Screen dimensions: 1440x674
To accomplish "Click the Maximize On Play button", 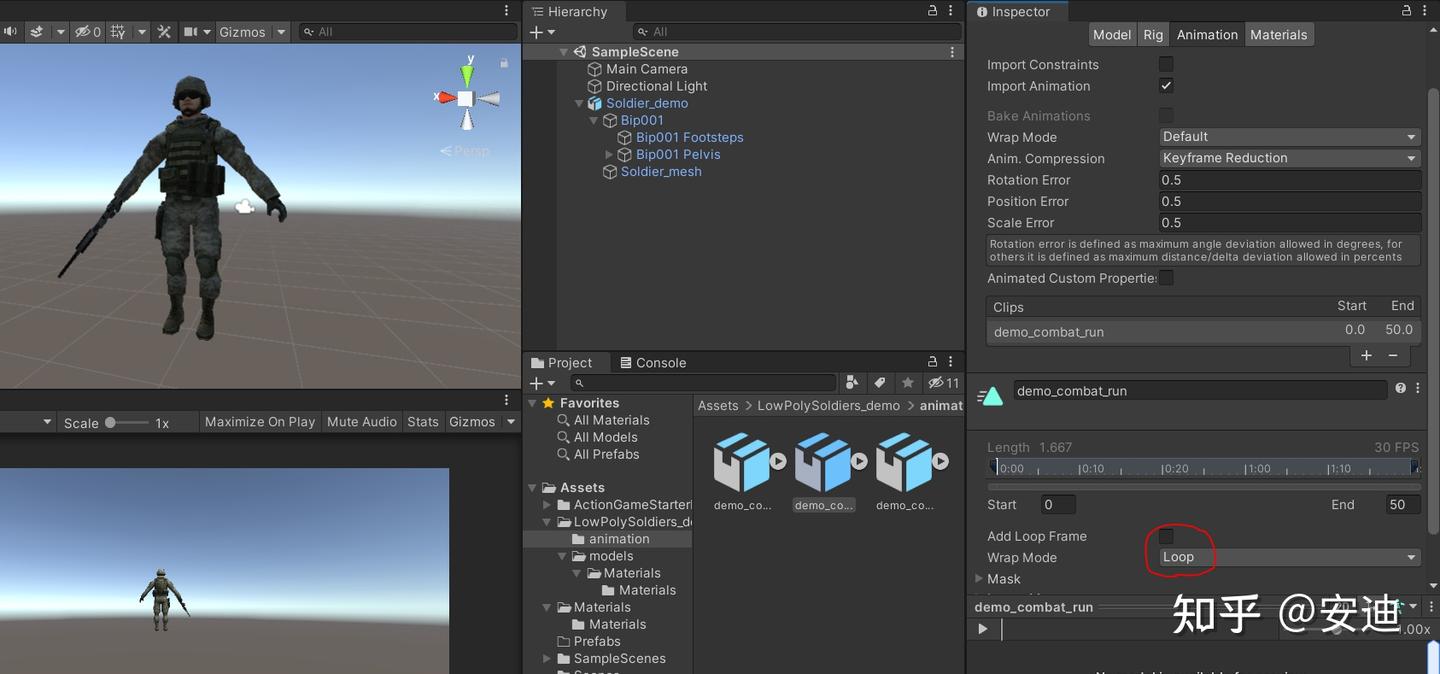I will coord(259,421).
